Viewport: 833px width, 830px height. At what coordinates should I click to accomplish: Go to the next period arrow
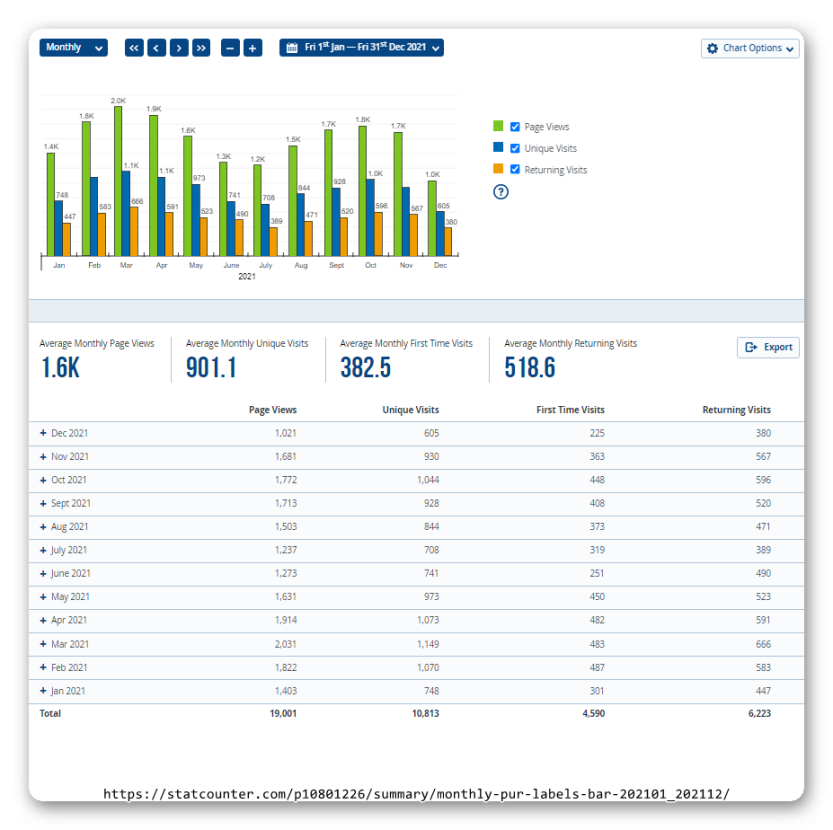(179, 48)
